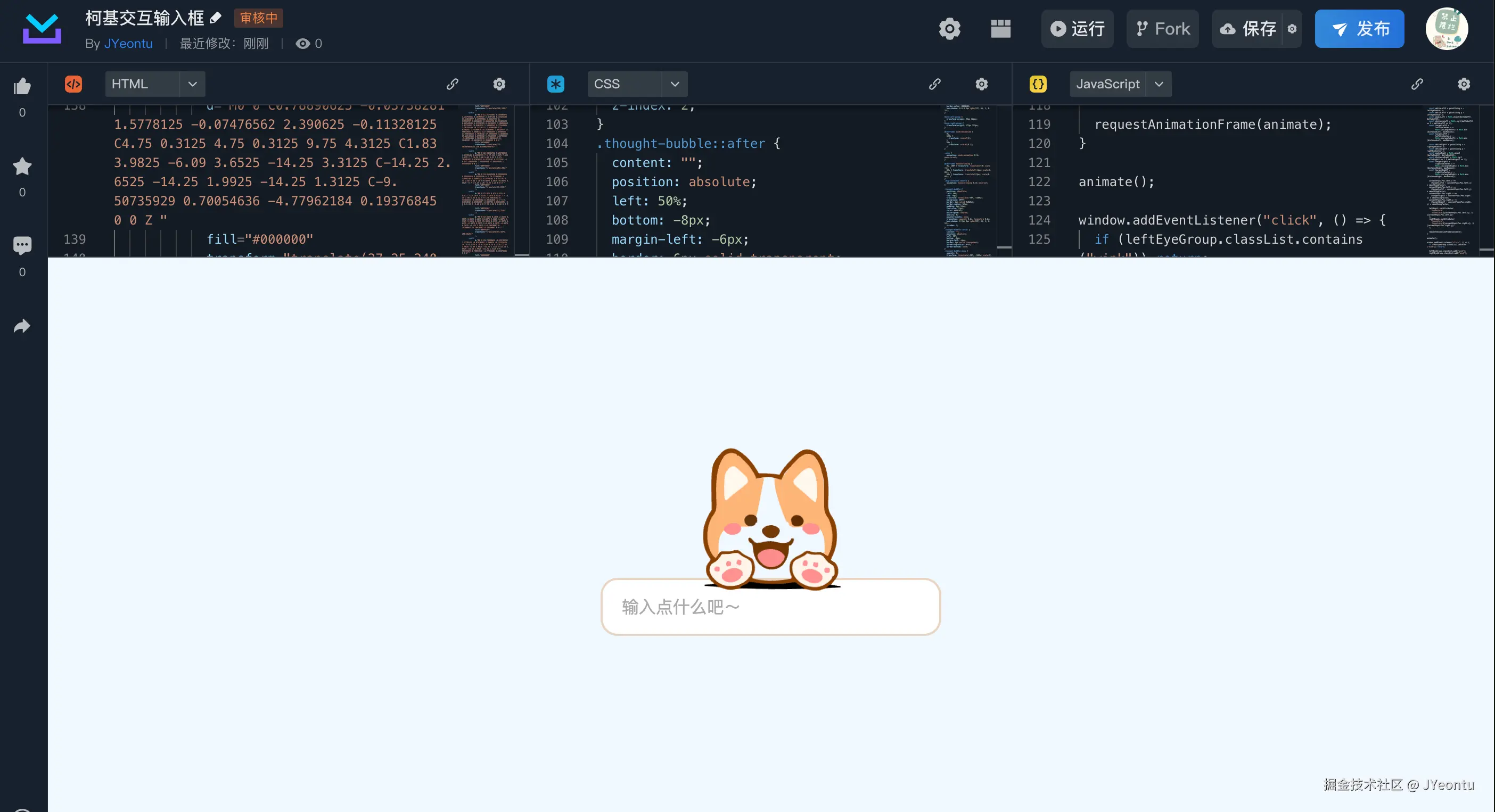Open global settings gear in header

(x=949, y=28)
